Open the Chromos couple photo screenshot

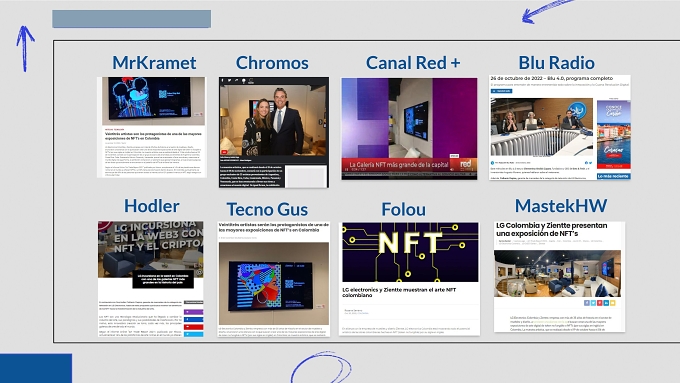click(274, 132)
